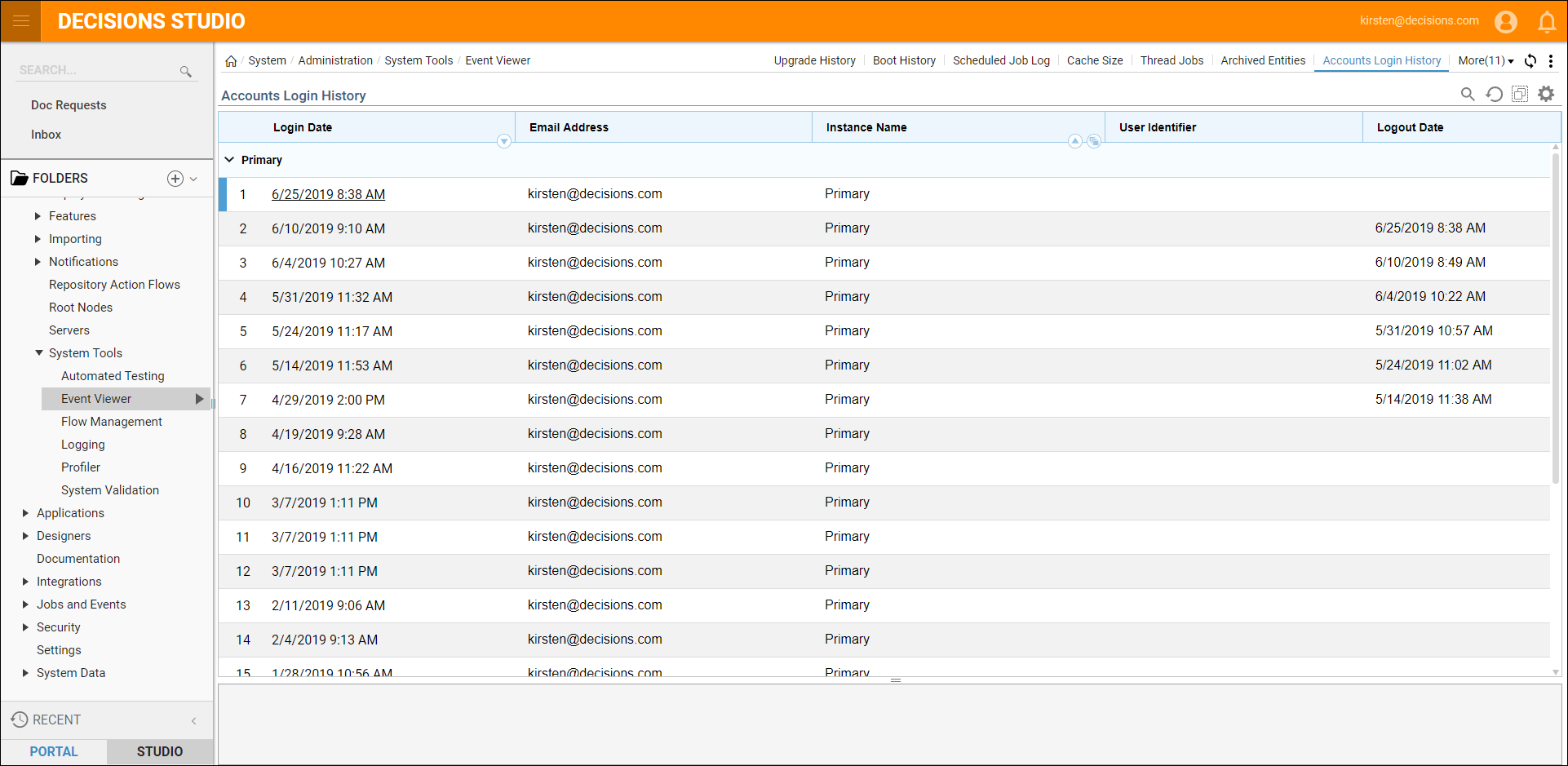Switch to the Upgrade History tab

click(814, 61)
